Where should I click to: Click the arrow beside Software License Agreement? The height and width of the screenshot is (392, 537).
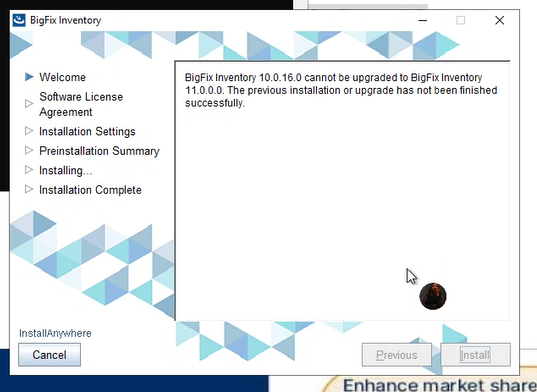pyautogui.click(x=29, y=103)
